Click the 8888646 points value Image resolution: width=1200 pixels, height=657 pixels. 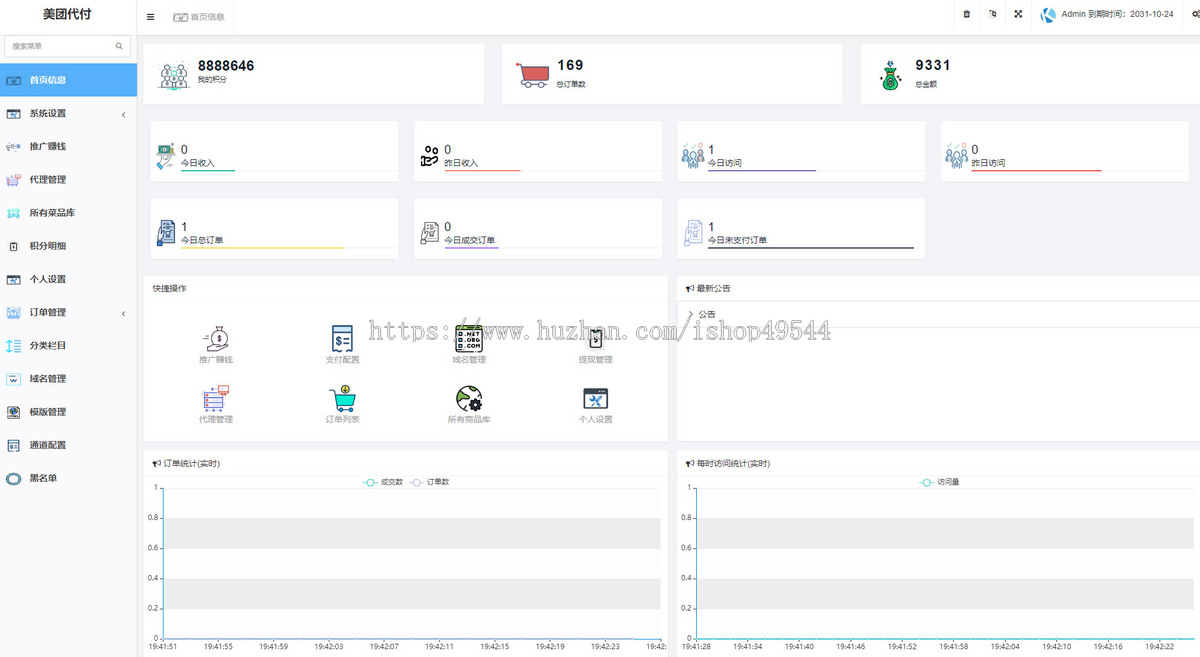click(x=226, y=65)
